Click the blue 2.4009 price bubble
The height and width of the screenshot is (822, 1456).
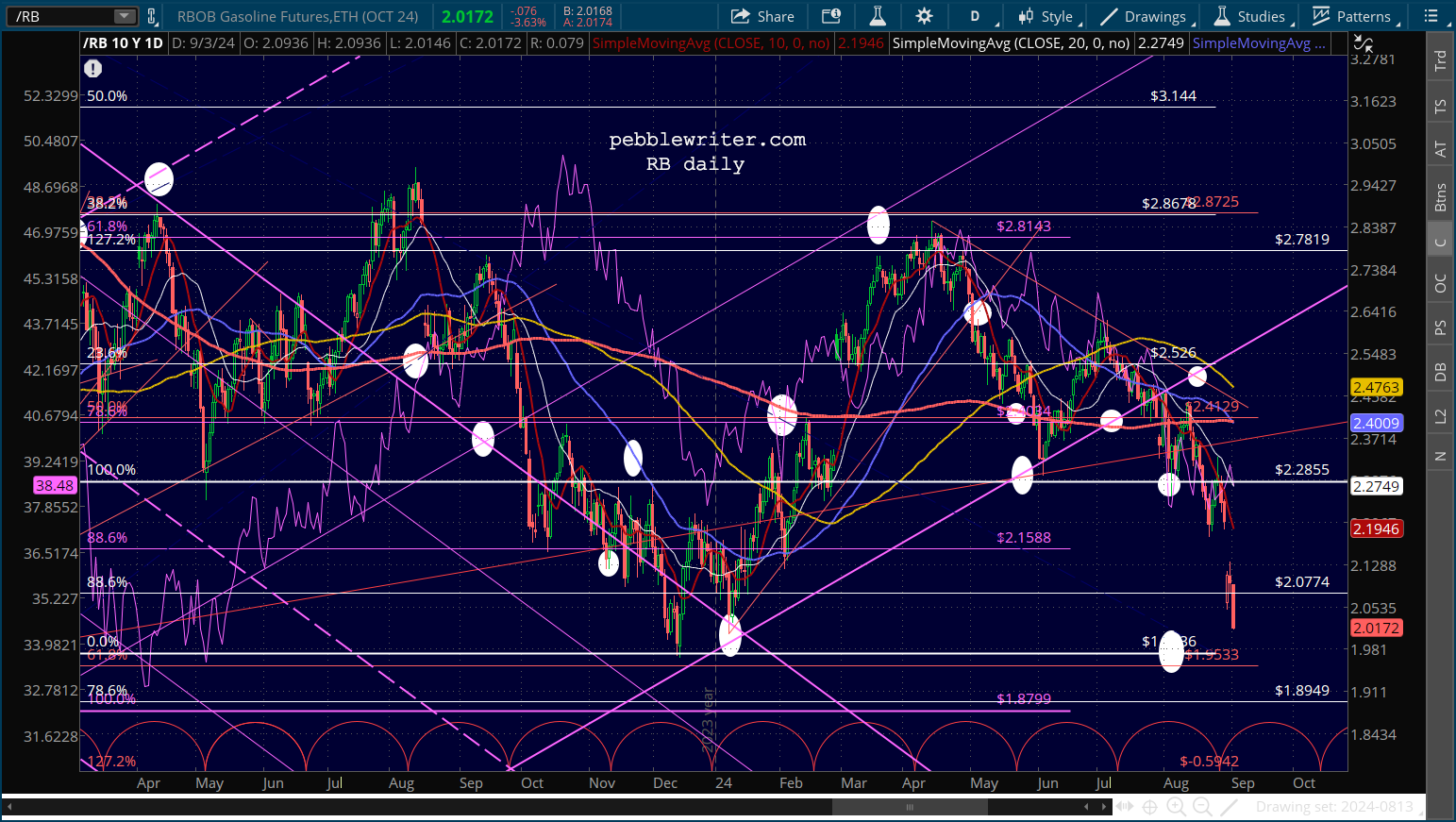pos(1376,423)
